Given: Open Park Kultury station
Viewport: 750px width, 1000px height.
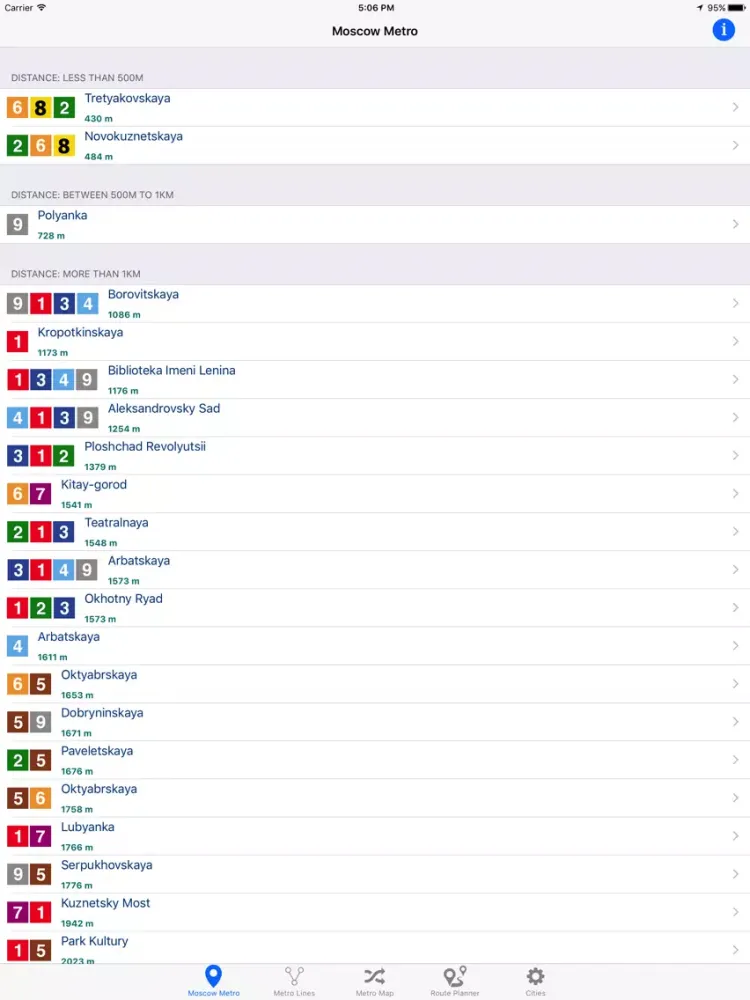Looking at the screenshot, I should point(375,948).
